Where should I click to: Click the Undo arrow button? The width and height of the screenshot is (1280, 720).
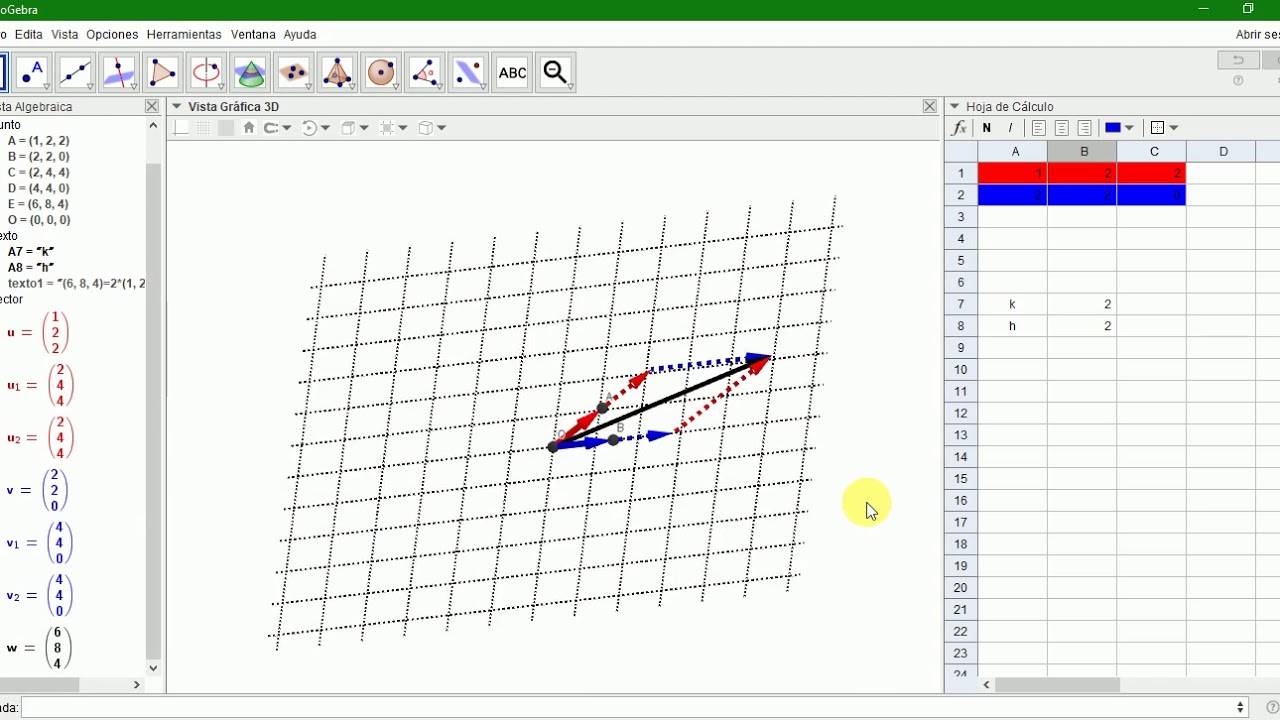pos(1238,61)
